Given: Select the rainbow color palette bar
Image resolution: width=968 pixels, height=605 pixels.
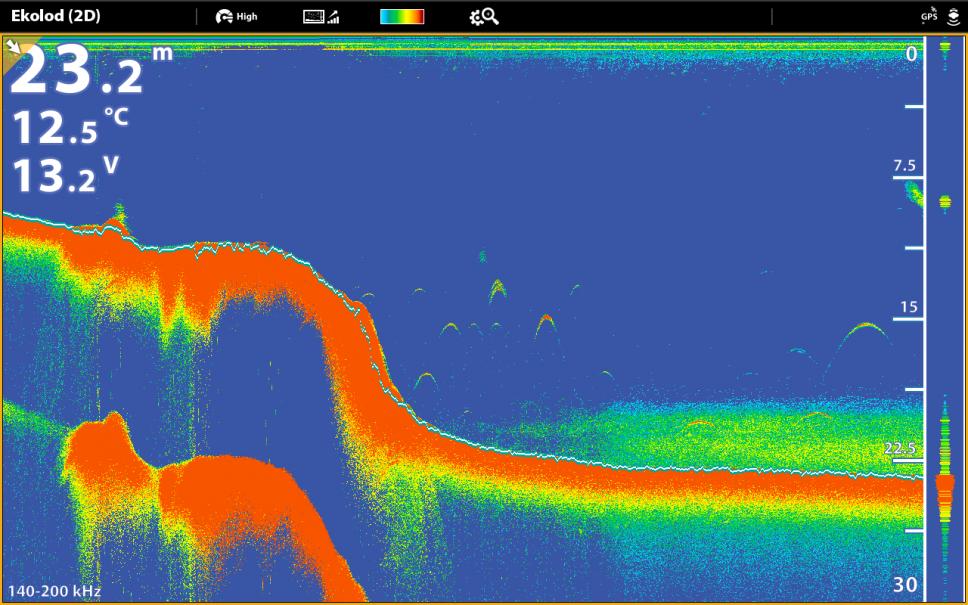Looking at the screenshot, I should click(402, 16).
